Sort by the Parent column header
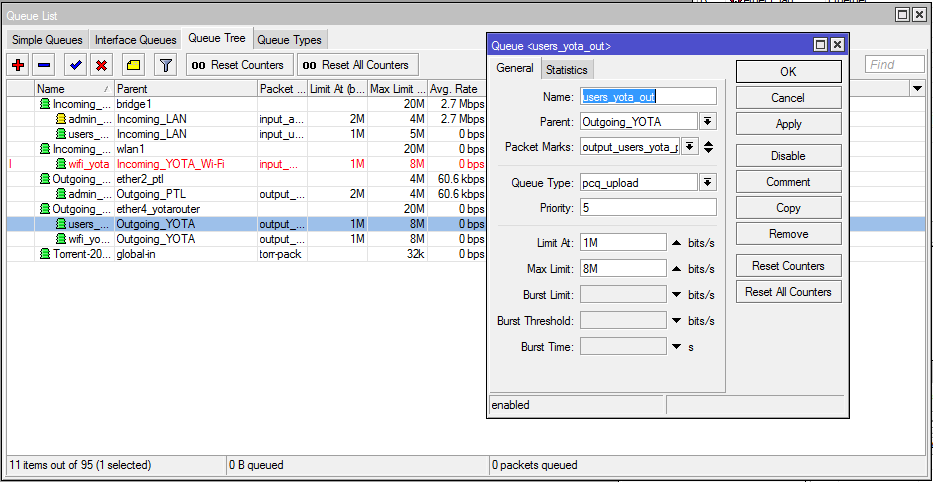The height and width of the screenshot is (482, 933). tap(186, 89)
